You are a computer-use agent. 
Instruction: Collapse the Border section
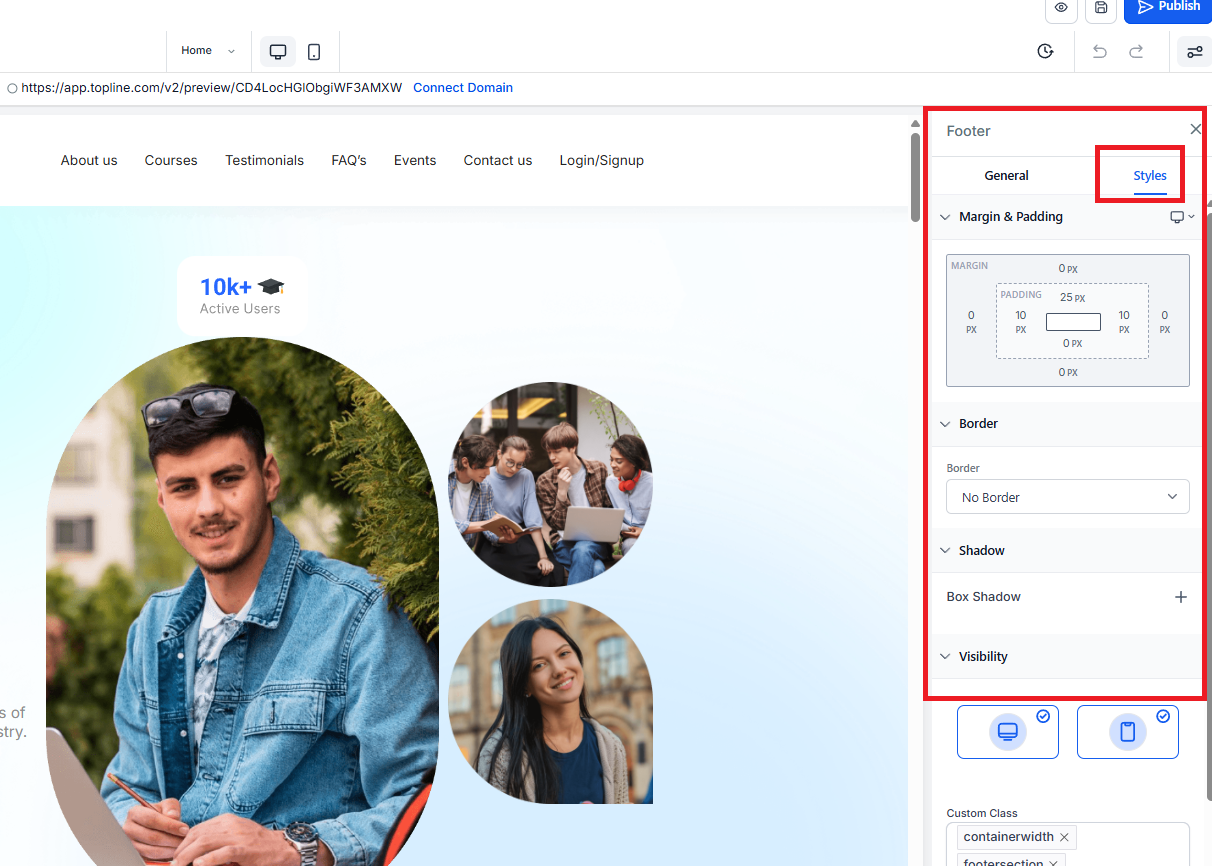[945, 424]
